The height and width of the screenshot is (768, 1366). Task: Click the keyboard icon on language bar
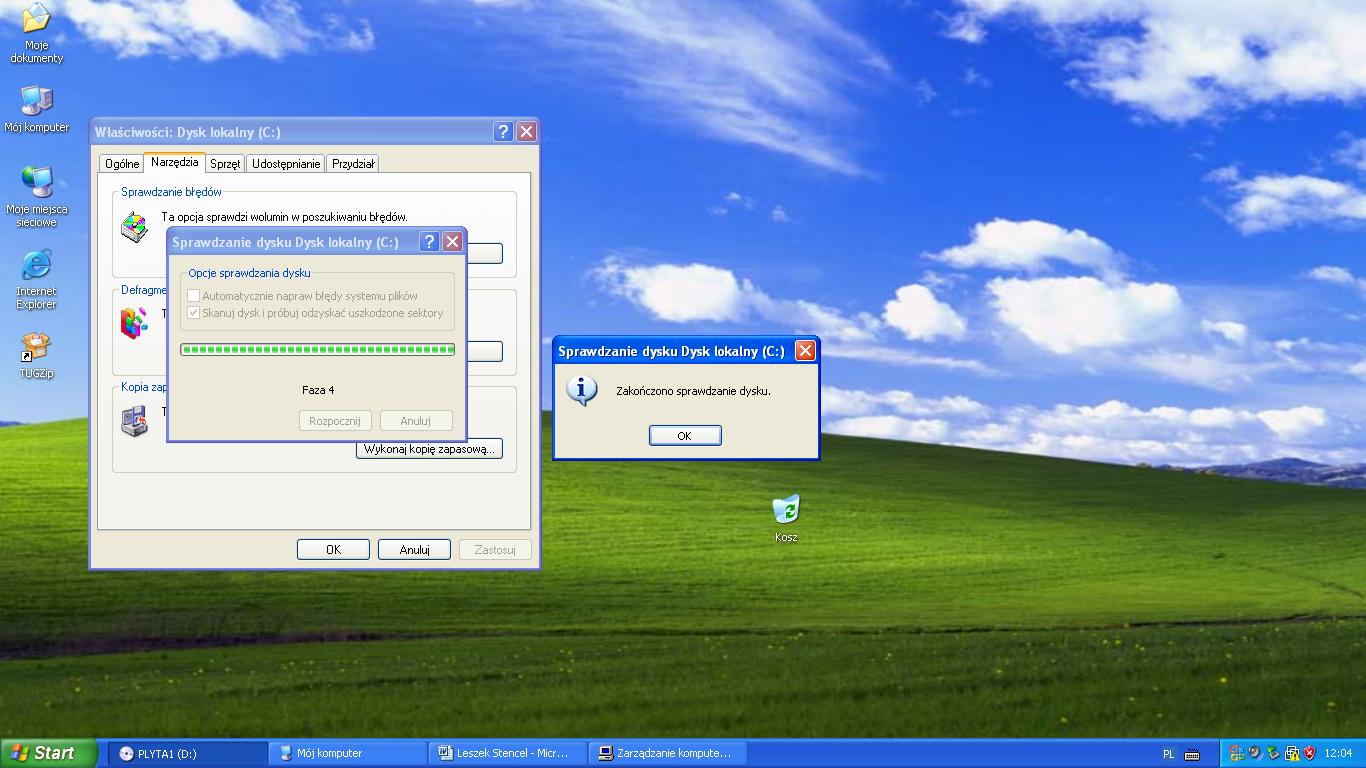1192,754
